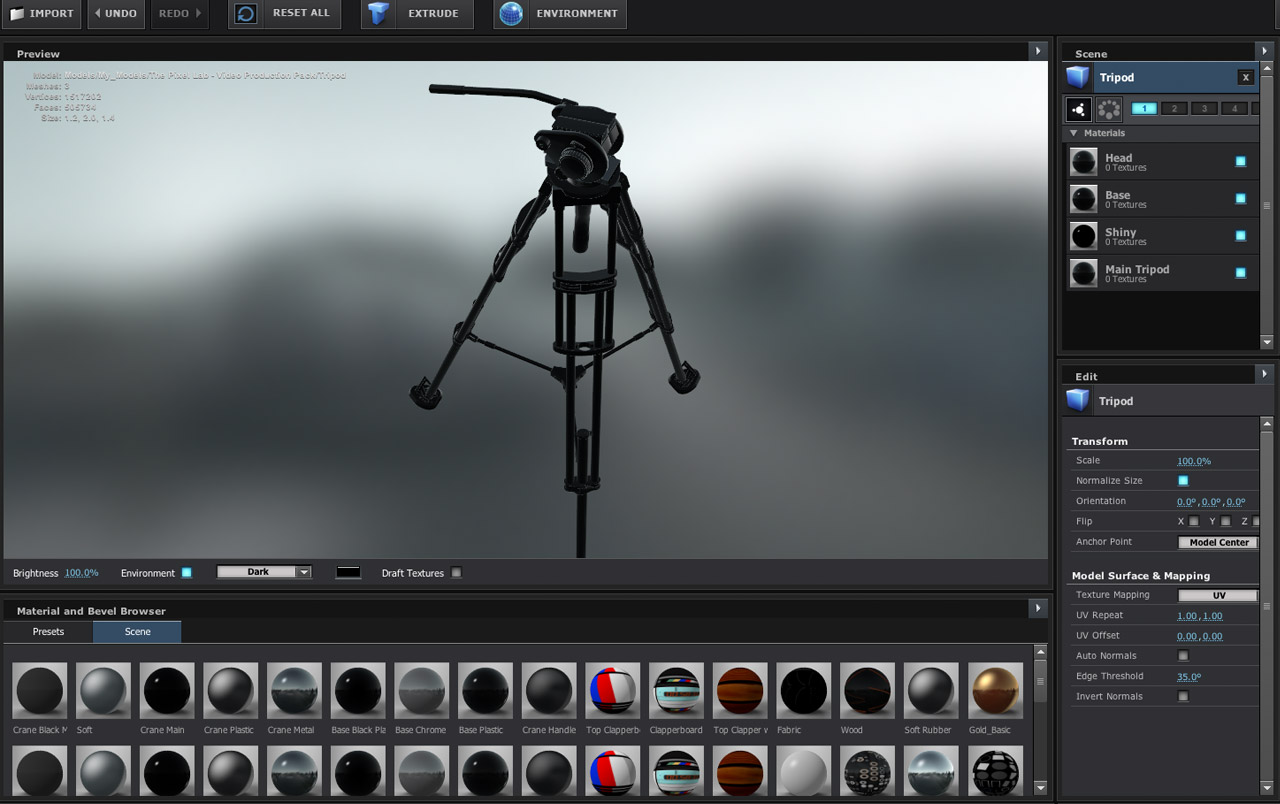Choose the Base Black Plastic material preset
The width and height of the screenshot is (1280, 804).
click(x=358, y=690)
